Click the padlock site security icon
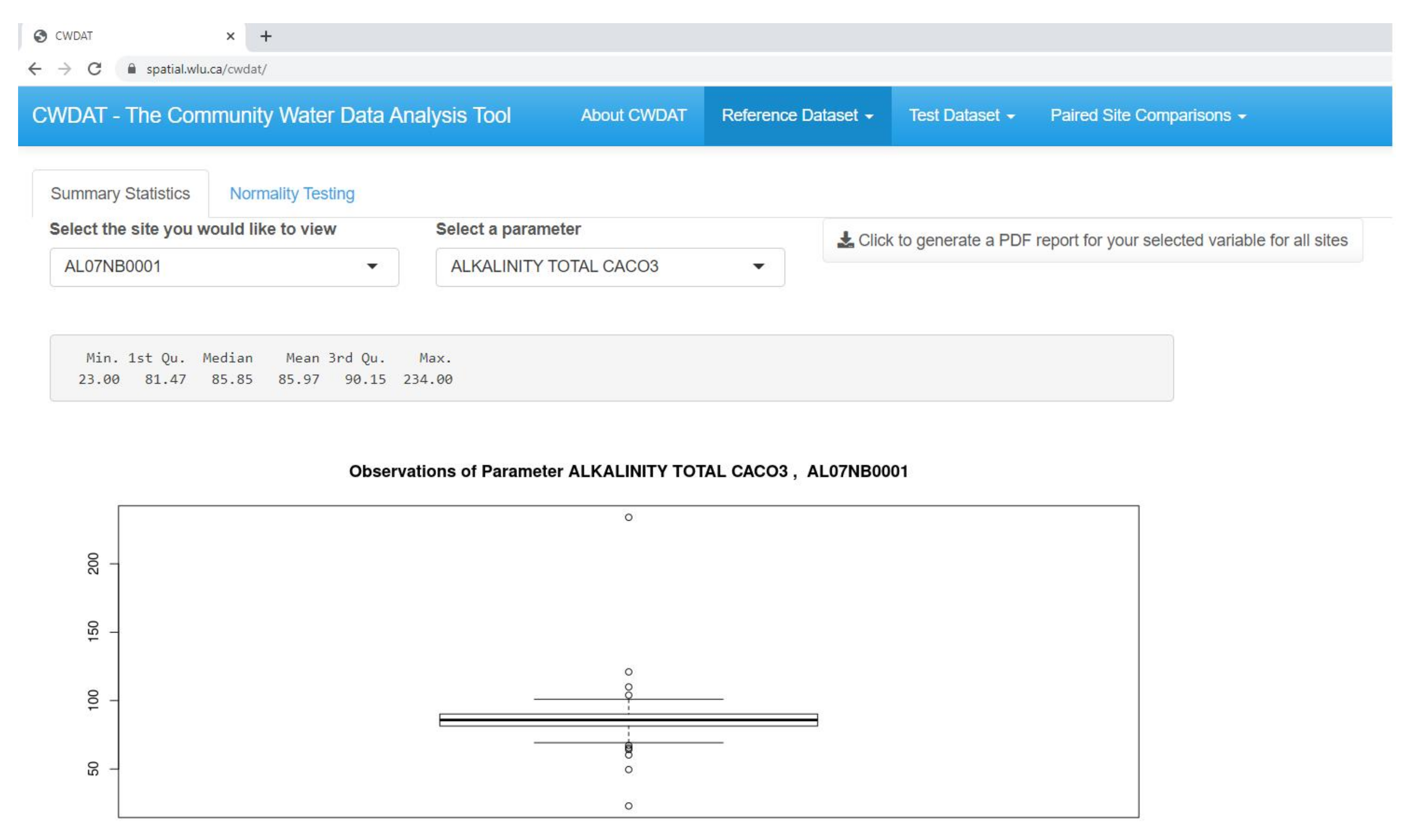This screenshot has height=840, width=1413. click(132, 69)
